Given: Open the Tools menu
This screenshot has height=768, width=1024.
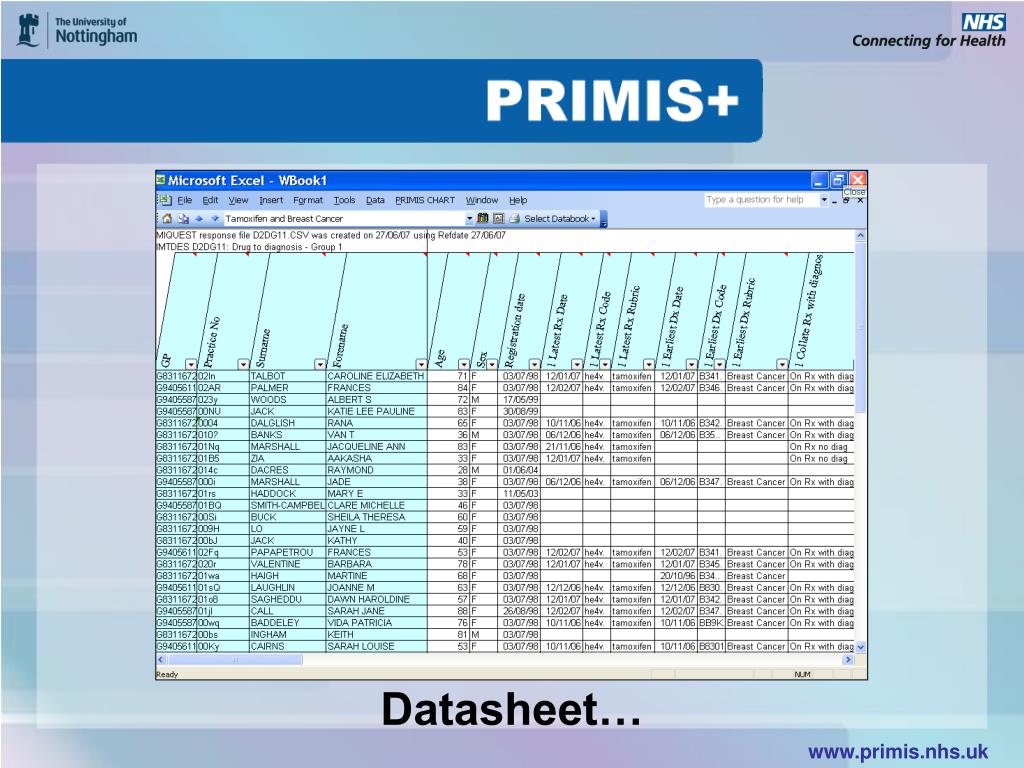Looking at the screenshot, I should pos(344,200).
